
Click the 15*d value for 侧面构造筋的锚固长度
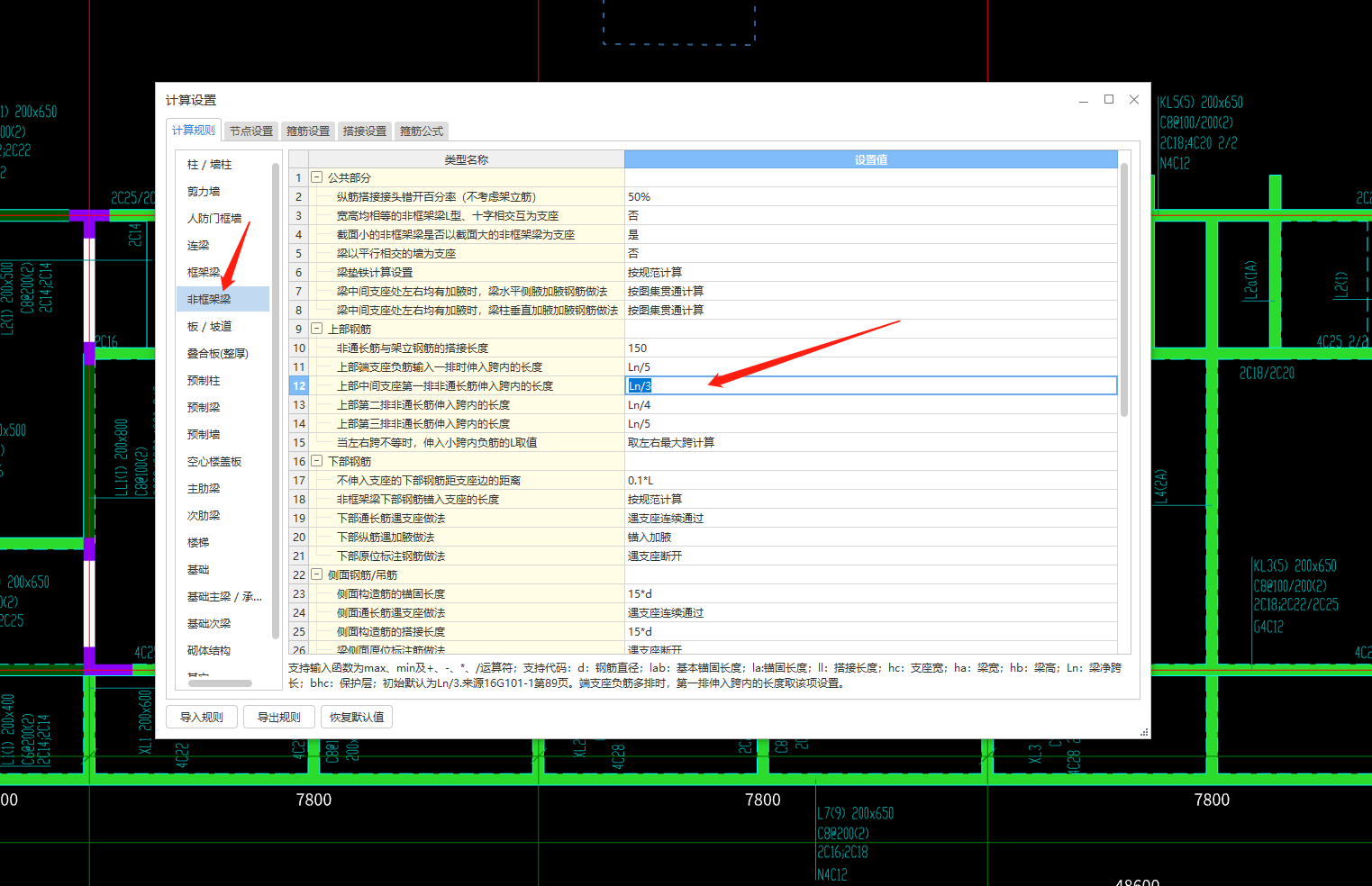[871, 593]
